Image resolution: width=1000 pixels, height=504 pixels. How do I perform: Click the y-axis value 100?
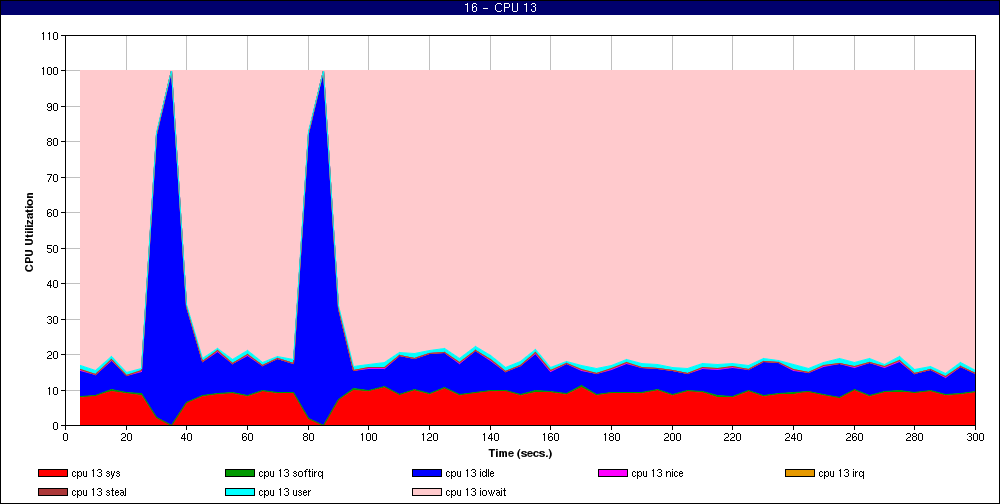(x=52, y=71)
